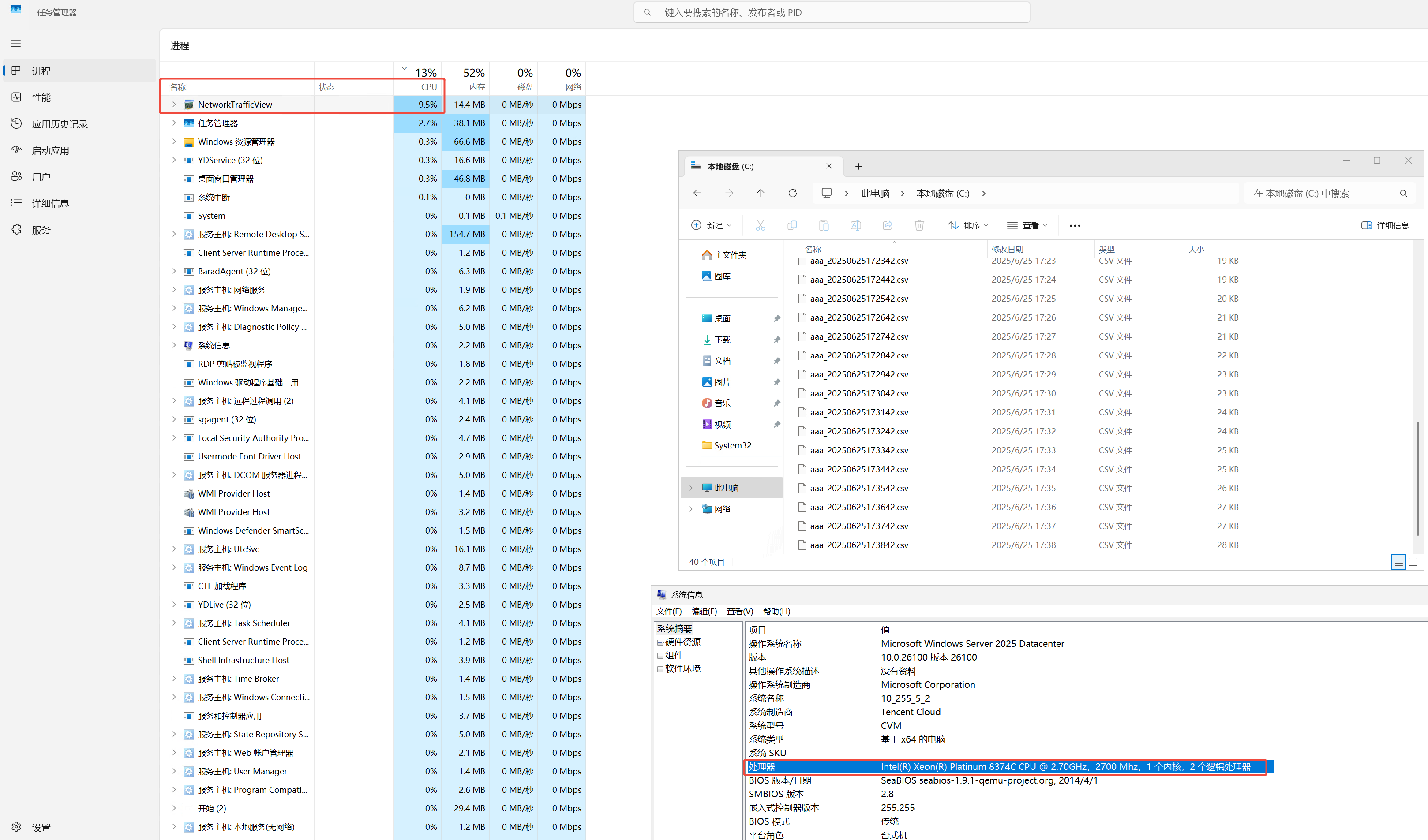Click the New button in Explorer
This screenshot has height=840, width=1428.
point(711,225)
